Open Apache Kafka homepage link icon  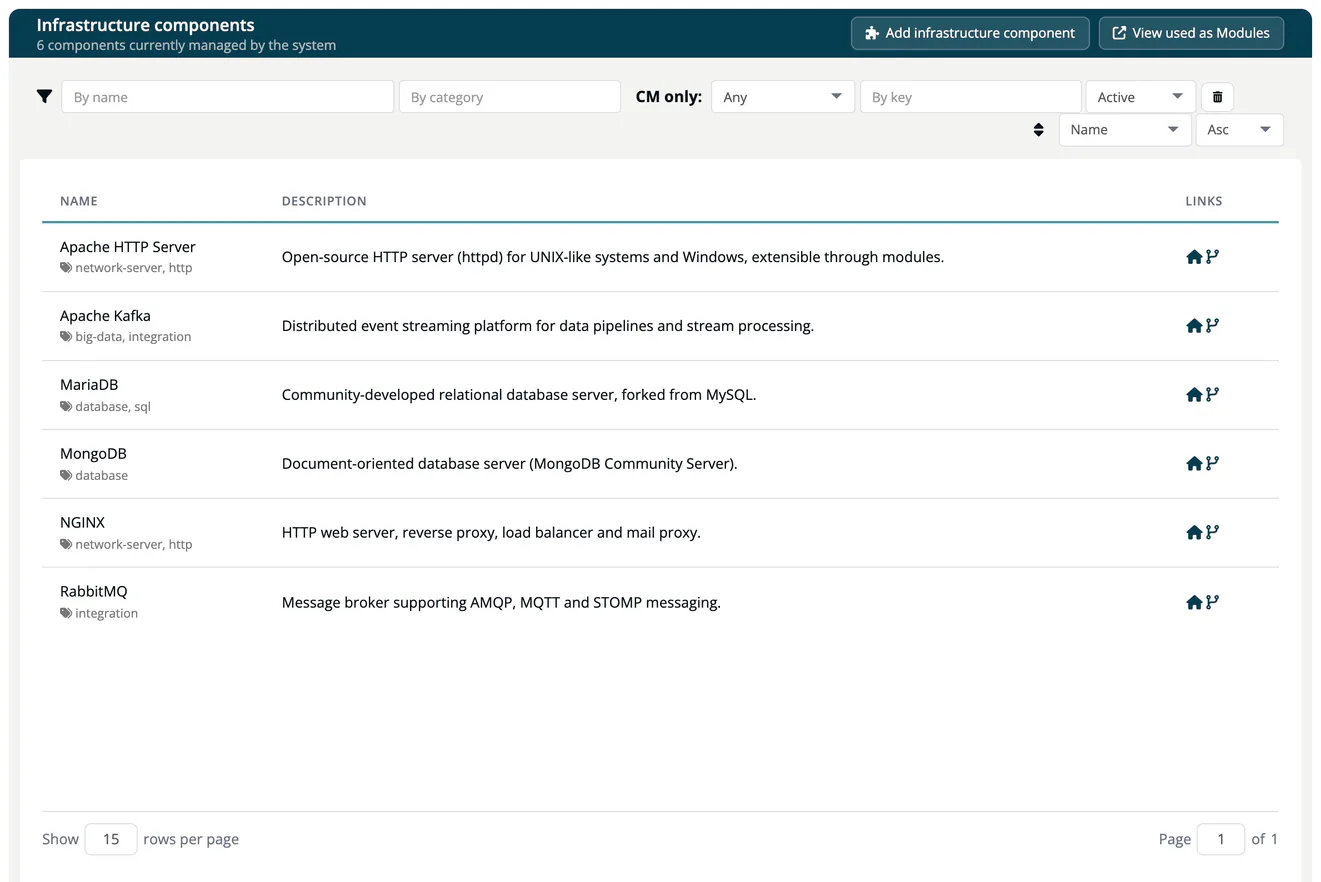click(1194, 326)
